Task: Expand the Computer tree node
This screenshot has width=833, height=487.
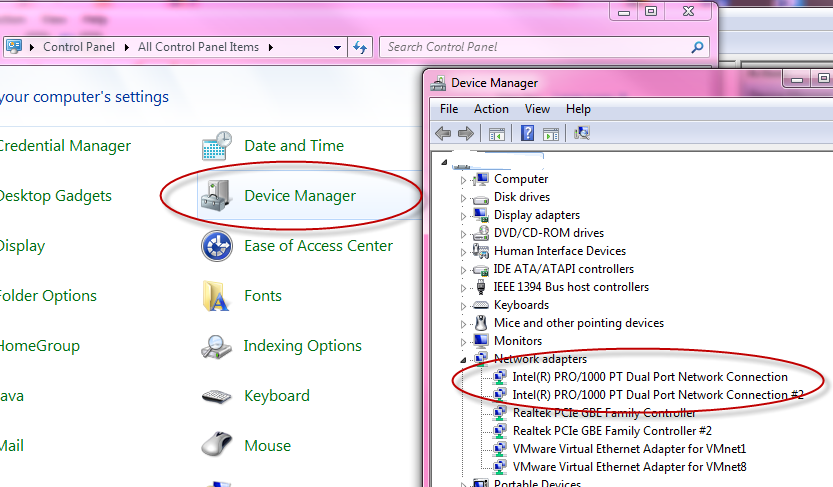Action: click(463, 181)
